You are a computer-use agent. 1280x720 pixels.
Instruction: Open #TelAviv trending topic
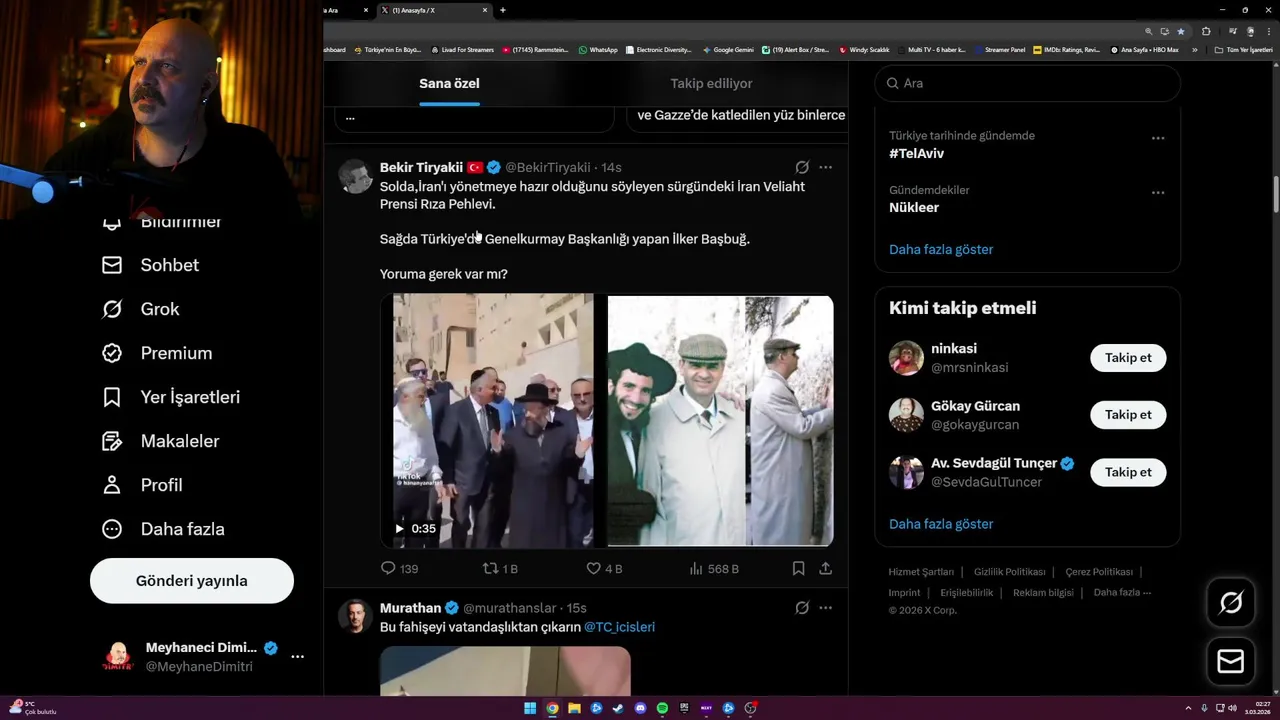pyautogui.click(x=917, y=154)
